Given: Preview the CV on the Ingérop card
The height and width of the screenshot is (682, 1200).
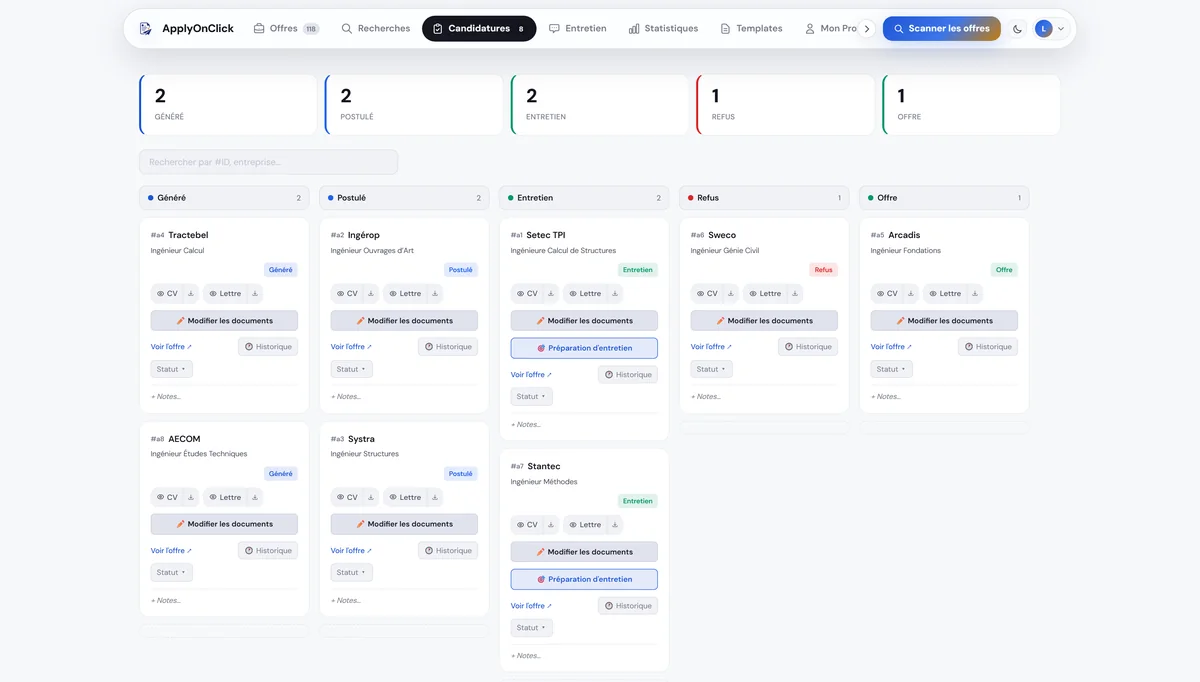Looking at the screenshot, I should click(x=347, y=294).
